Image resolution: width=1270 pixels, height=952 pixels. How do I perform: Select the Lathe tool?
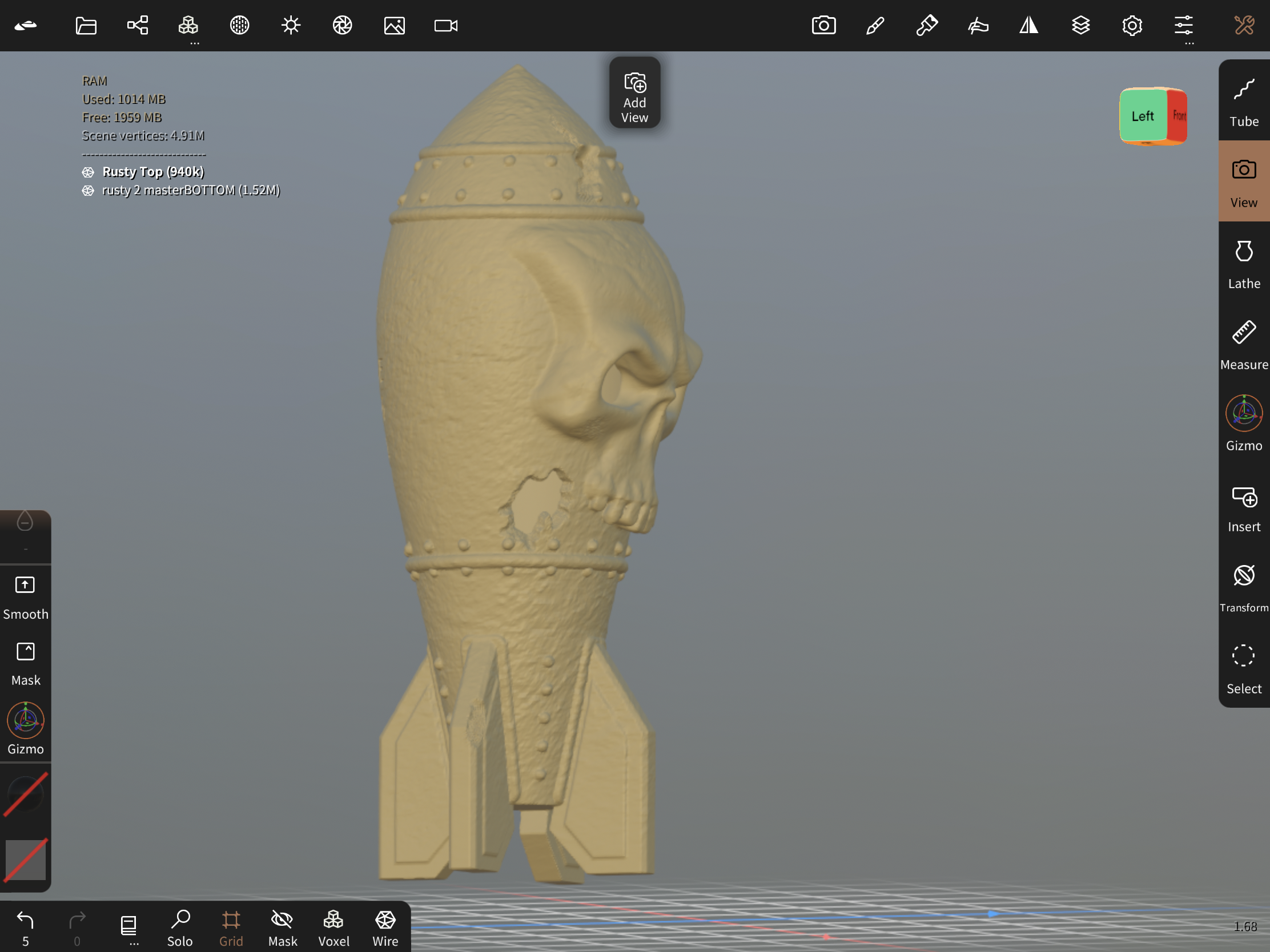[x=1244, y=263]
